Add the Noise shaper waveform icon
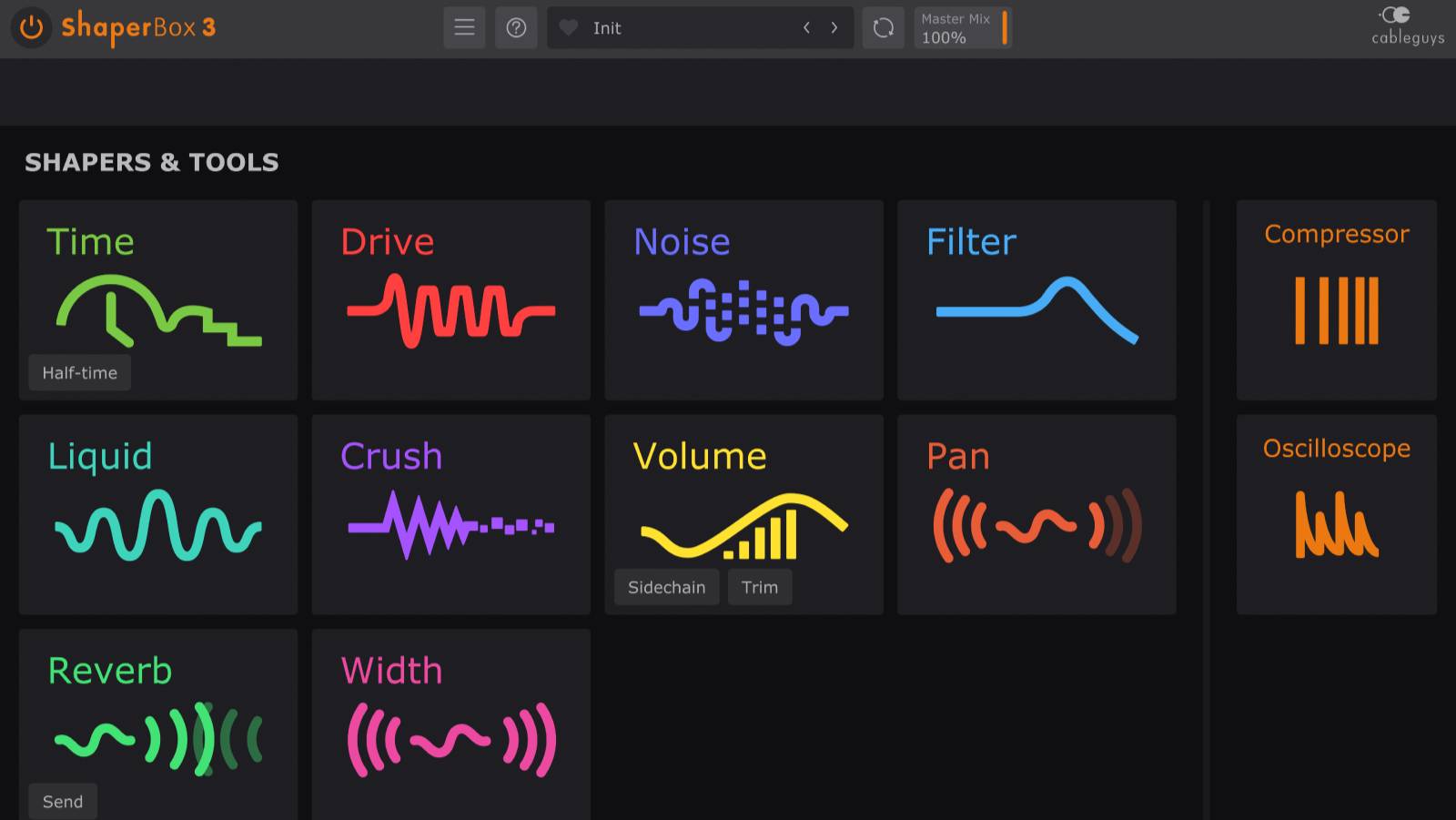The width and height of the screenshot is (1456, 820). pyautogui.click(x=744, y=312)
